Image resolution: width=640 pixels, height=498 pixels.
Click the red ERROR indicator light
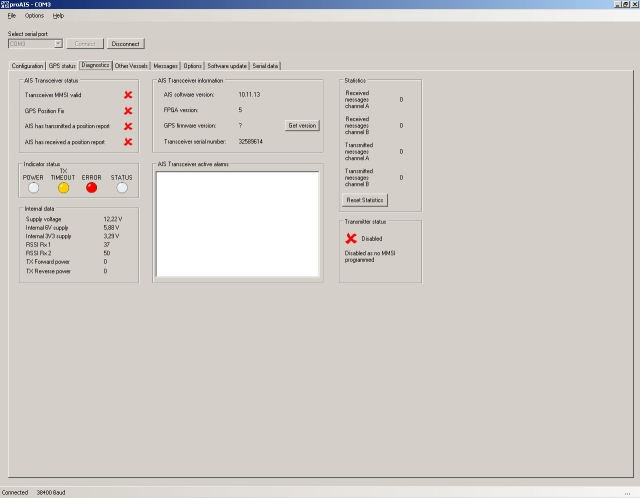pyautogui.click(x=92, y=186)
